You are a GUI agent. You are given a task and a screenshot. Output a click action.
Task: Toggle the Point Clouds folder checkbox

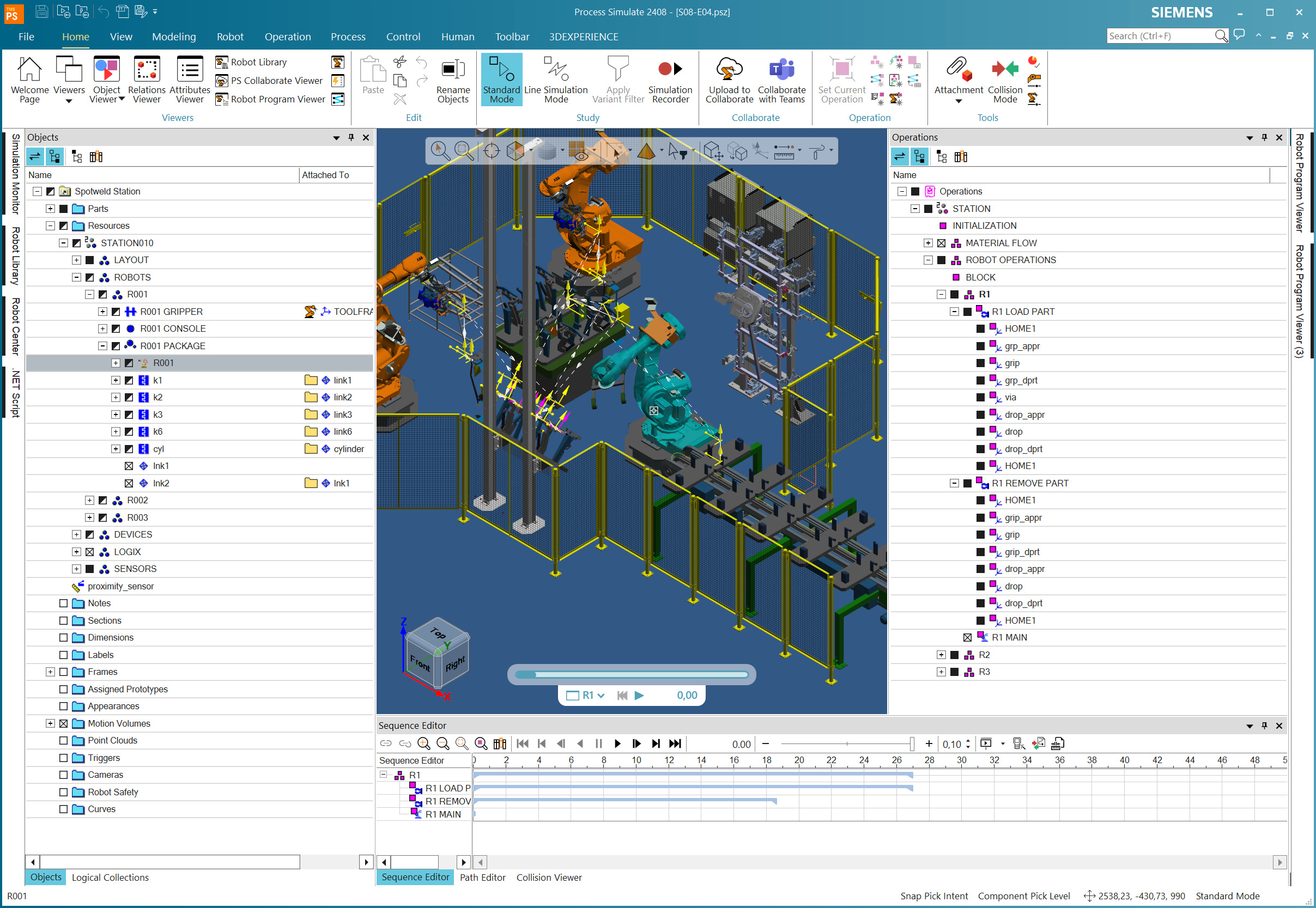click(x=63, y=740)
